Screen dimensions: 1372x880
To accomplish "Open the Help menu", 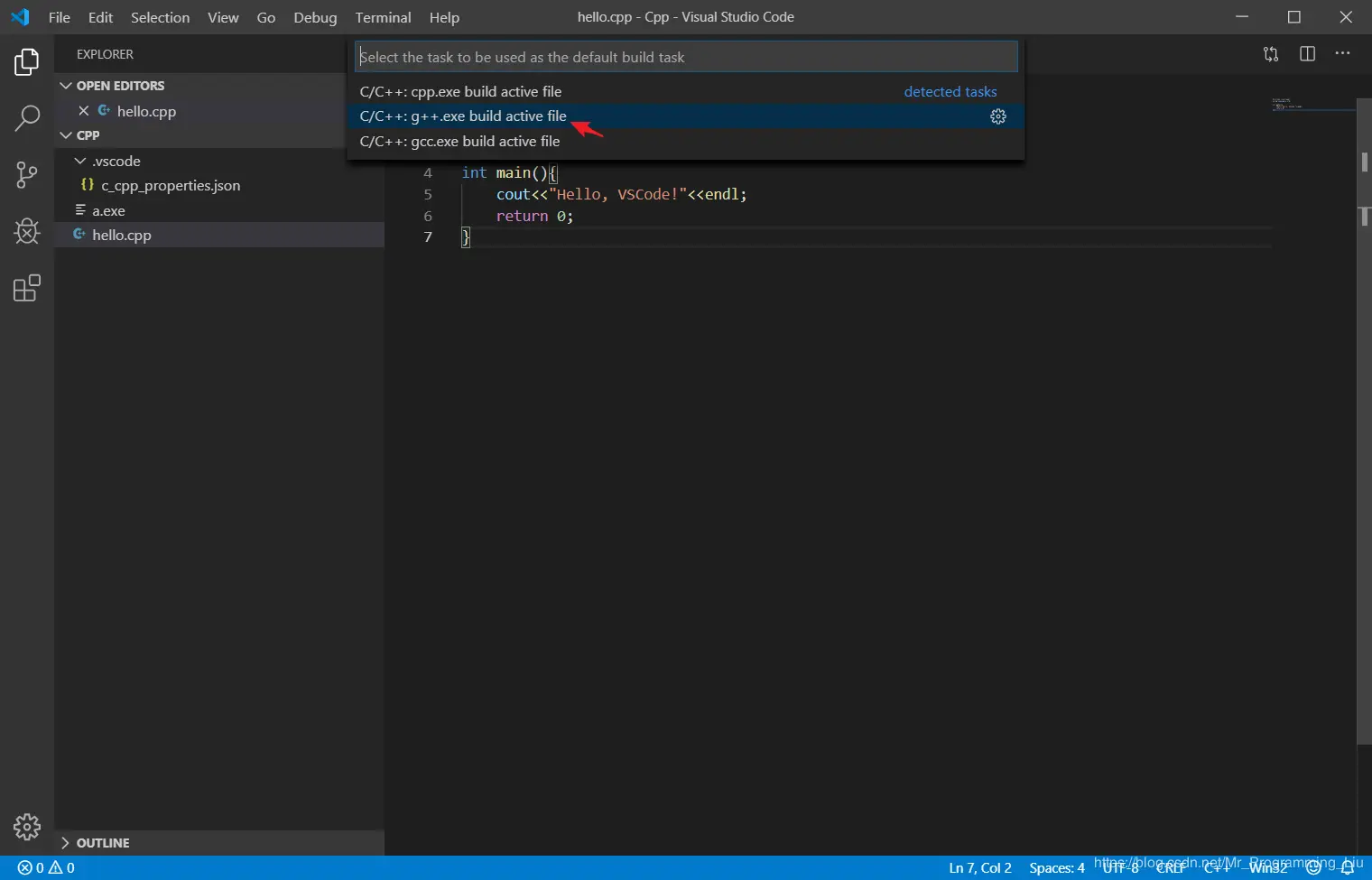I will click(444, 17).
